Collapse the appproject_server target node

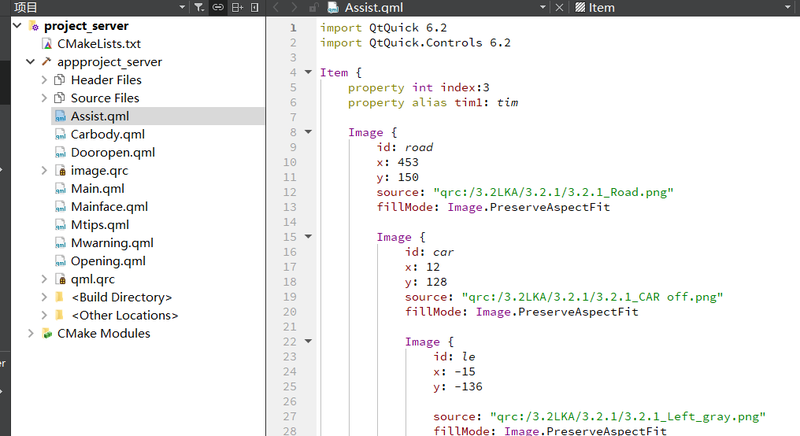click(31, 62)
